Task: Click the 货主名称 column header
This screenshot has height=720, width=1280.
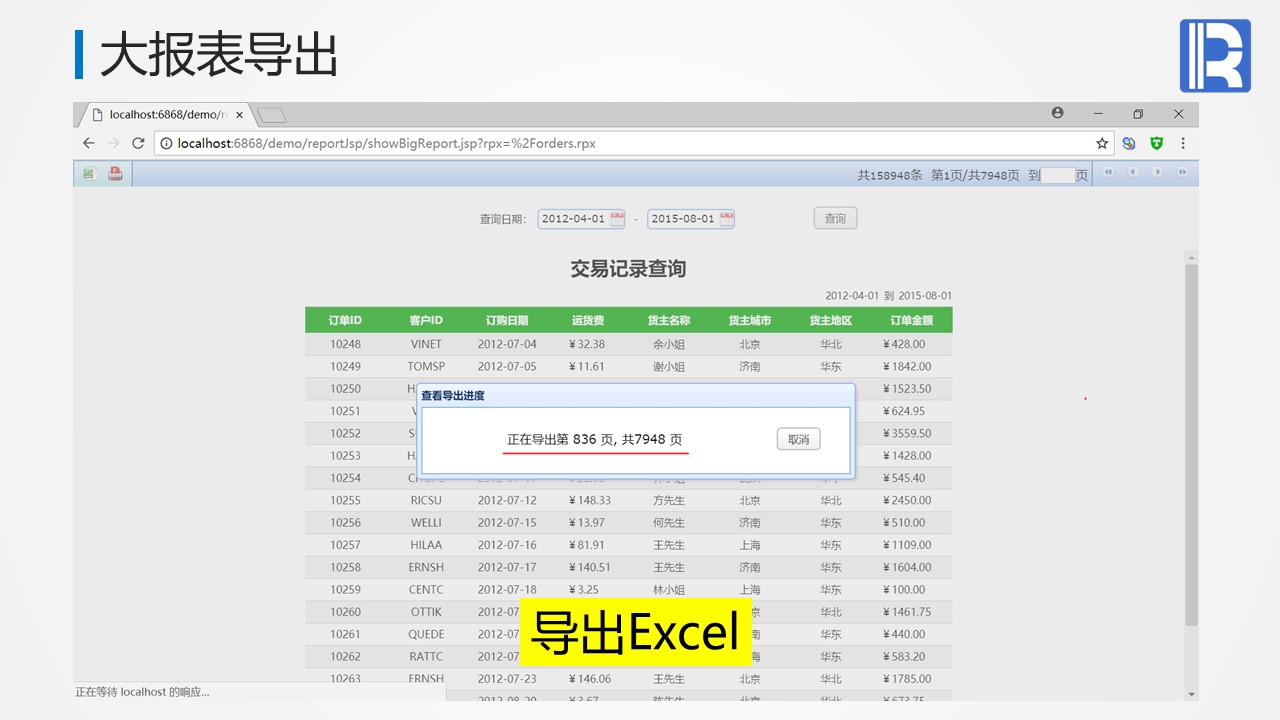Action: point(669,321)
